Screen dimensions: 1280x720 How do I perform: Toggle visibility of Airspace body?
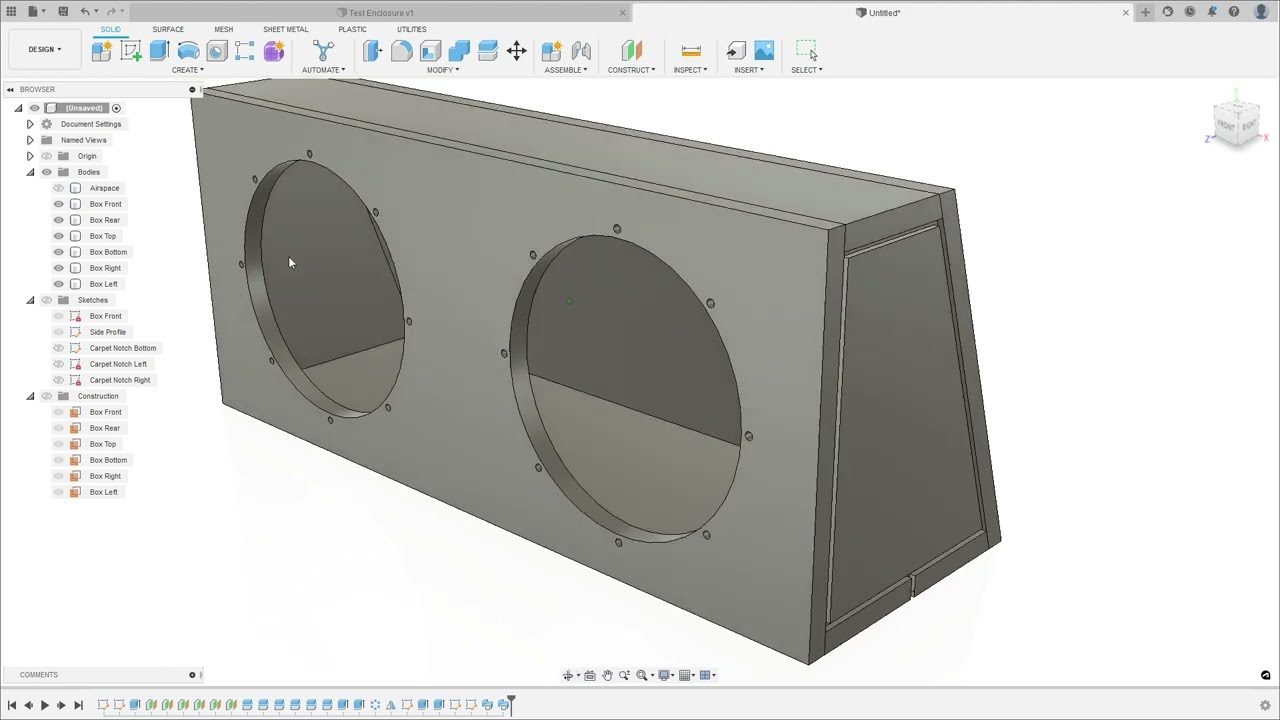point(58,188)
